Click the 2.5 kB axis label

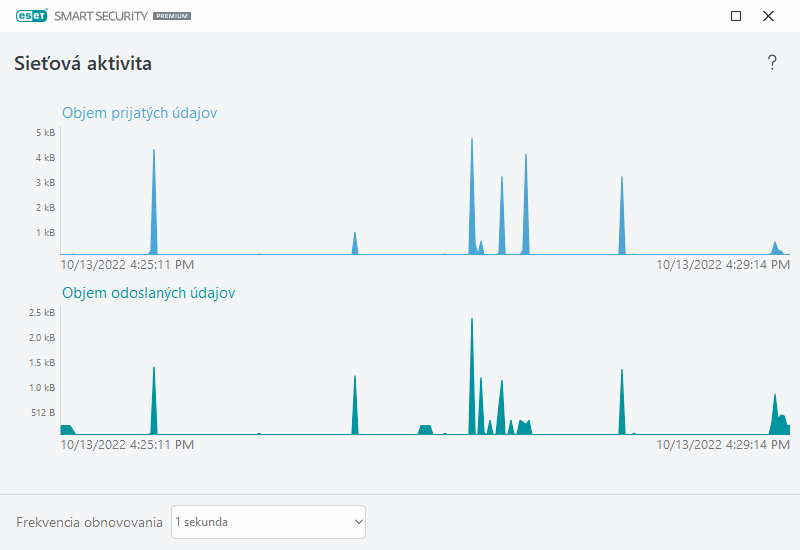tap(42, 313)
